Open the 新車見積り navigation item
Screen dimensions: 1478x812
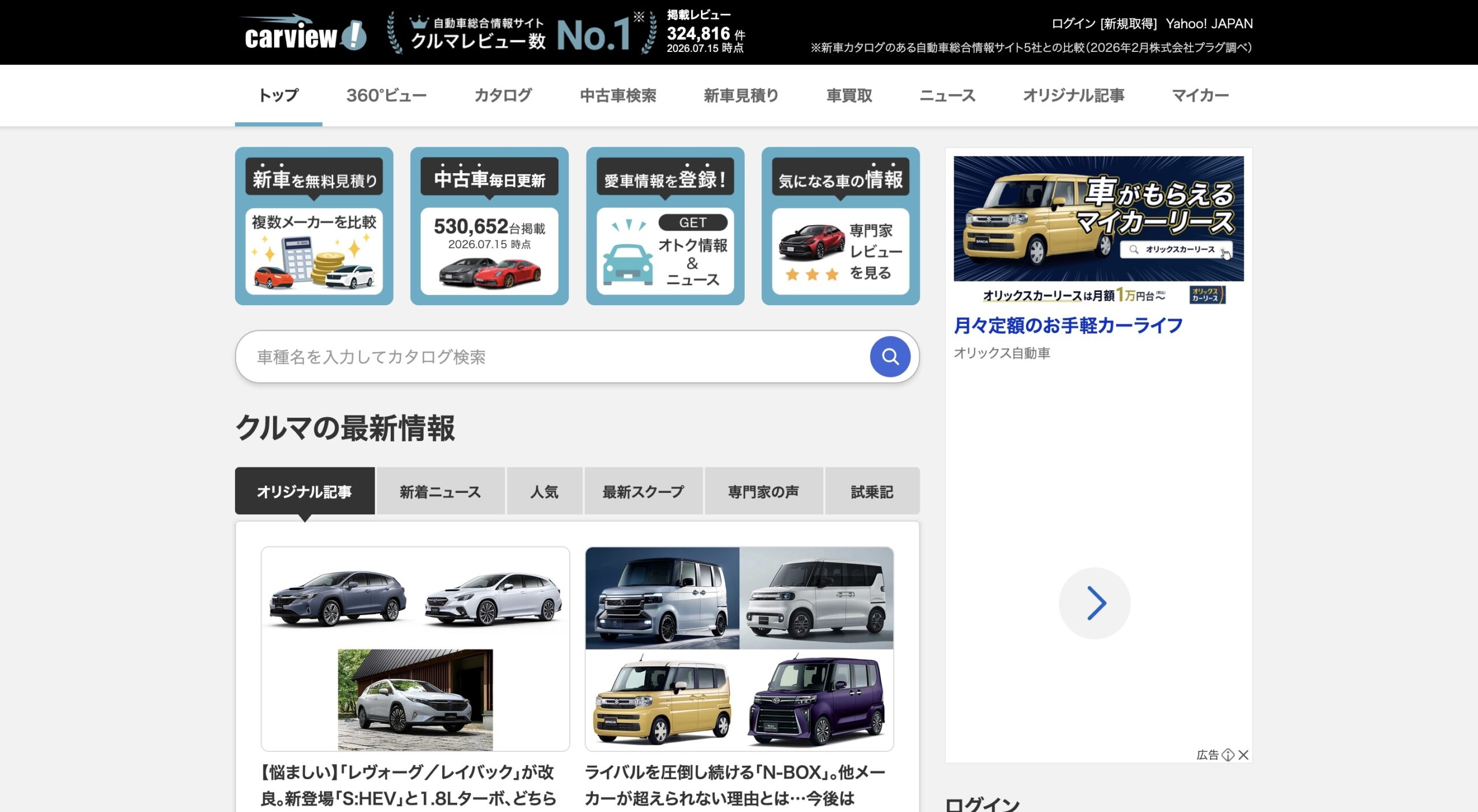click(741, 95)
